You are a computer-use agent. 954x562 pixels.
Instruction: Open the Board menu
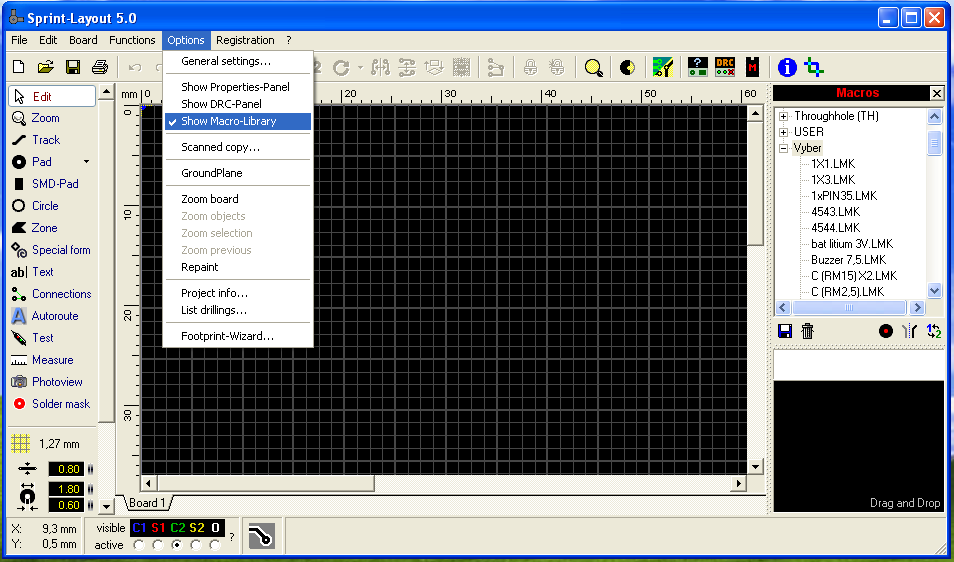click(x=83, y=40)
